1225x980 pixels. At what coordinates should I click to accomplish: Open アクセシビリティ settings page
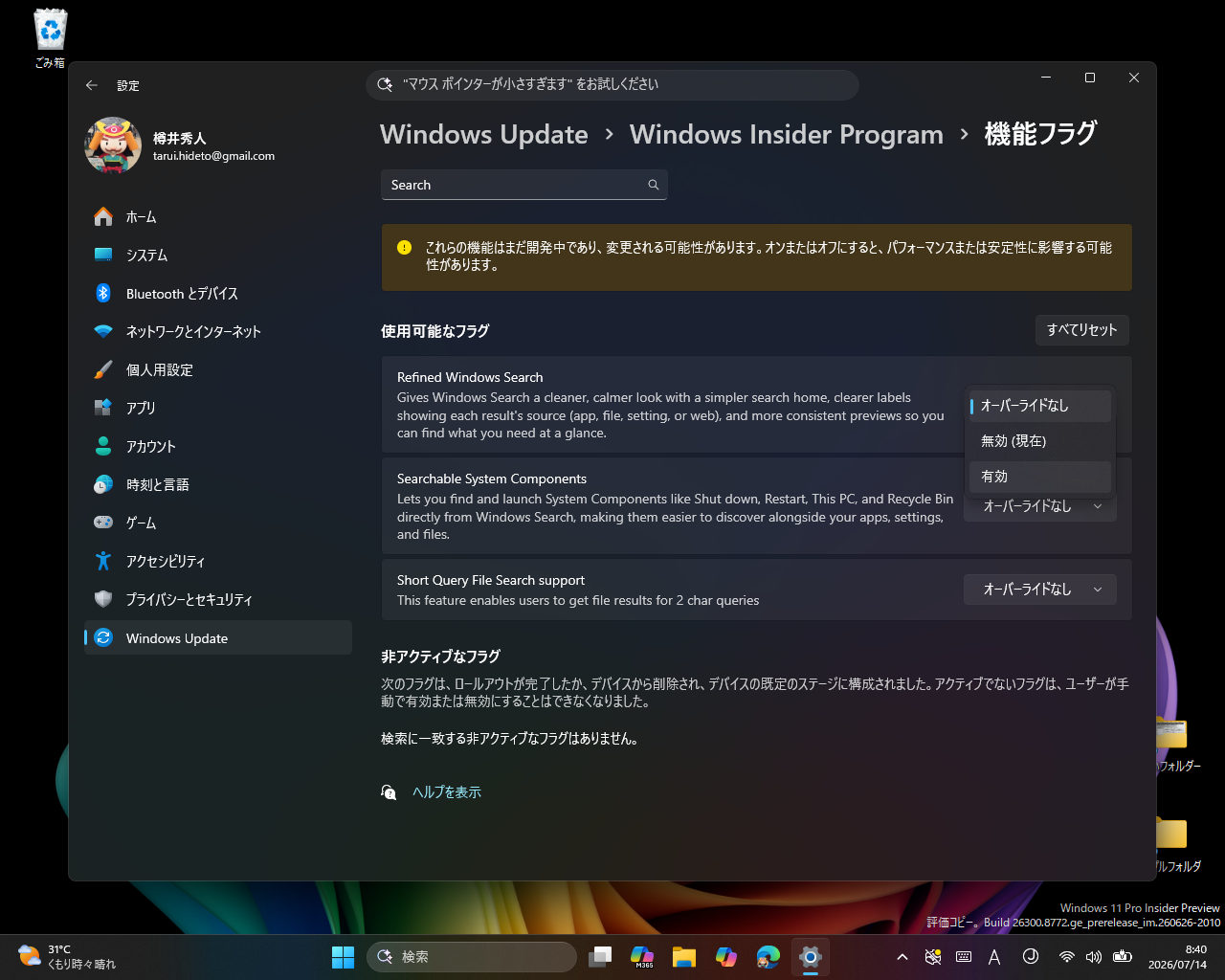218,562
